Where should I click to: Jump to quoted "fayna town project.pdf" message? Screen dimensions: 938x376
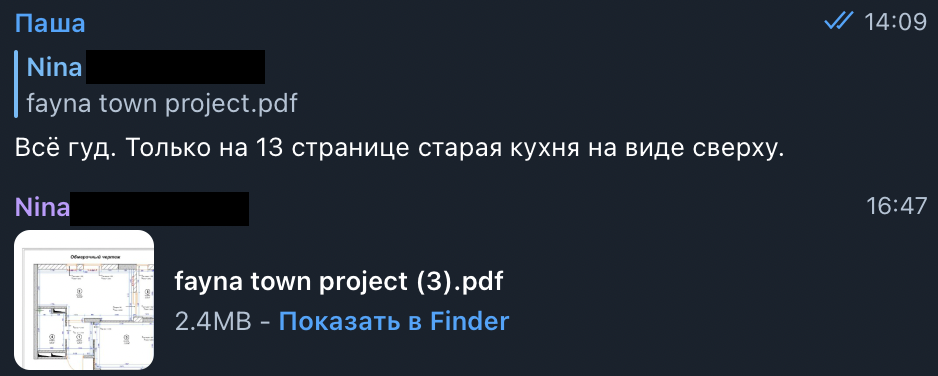[x=162, y=104]
